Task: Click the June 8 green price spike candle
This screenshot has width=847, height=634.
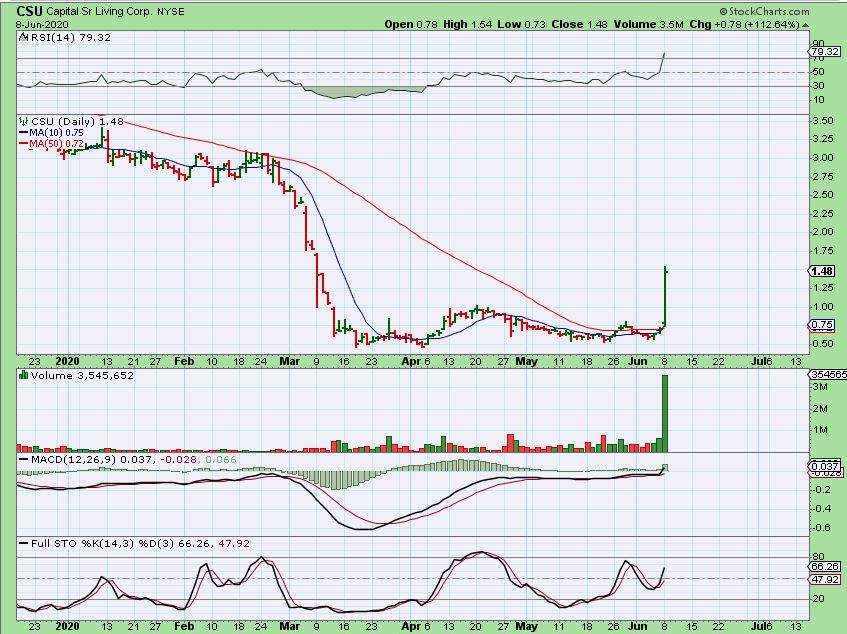Action: pyautogui.click(x=665, y=296)
